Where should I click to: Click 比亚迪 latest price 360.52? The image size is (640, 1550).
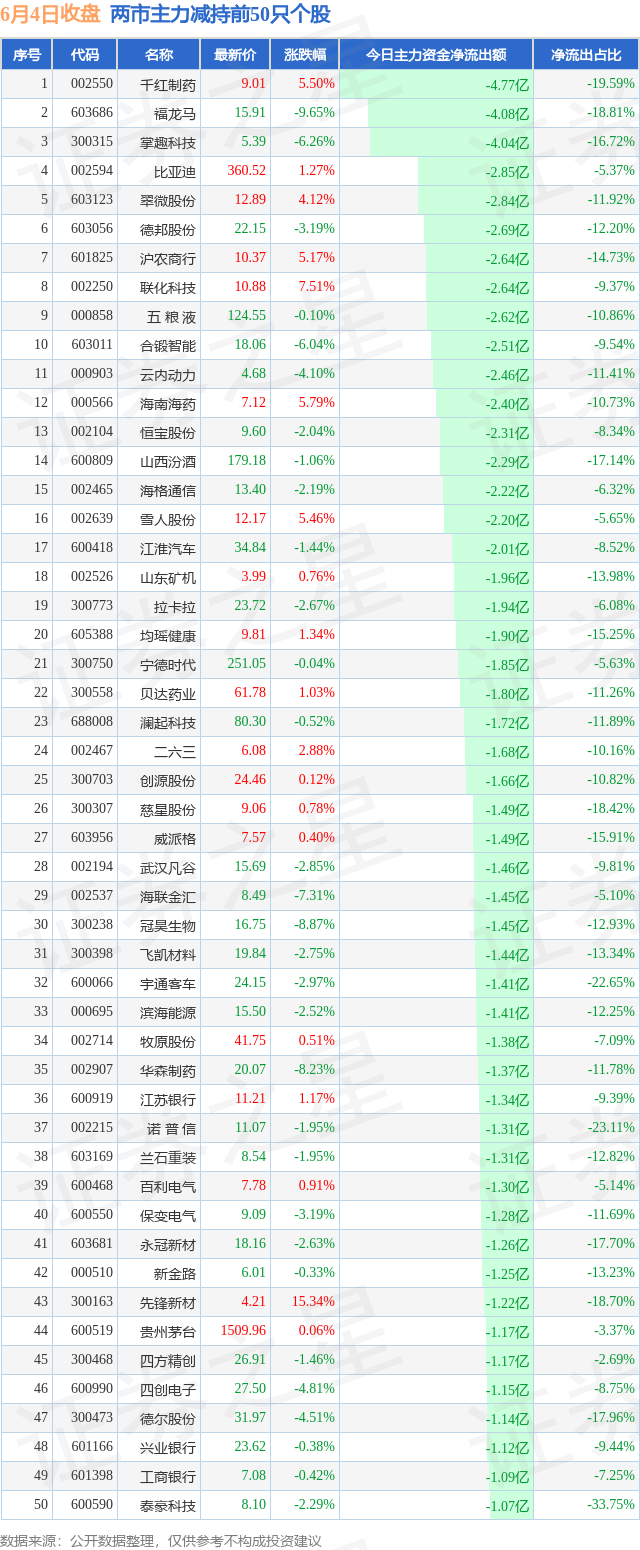click(247, 171)
